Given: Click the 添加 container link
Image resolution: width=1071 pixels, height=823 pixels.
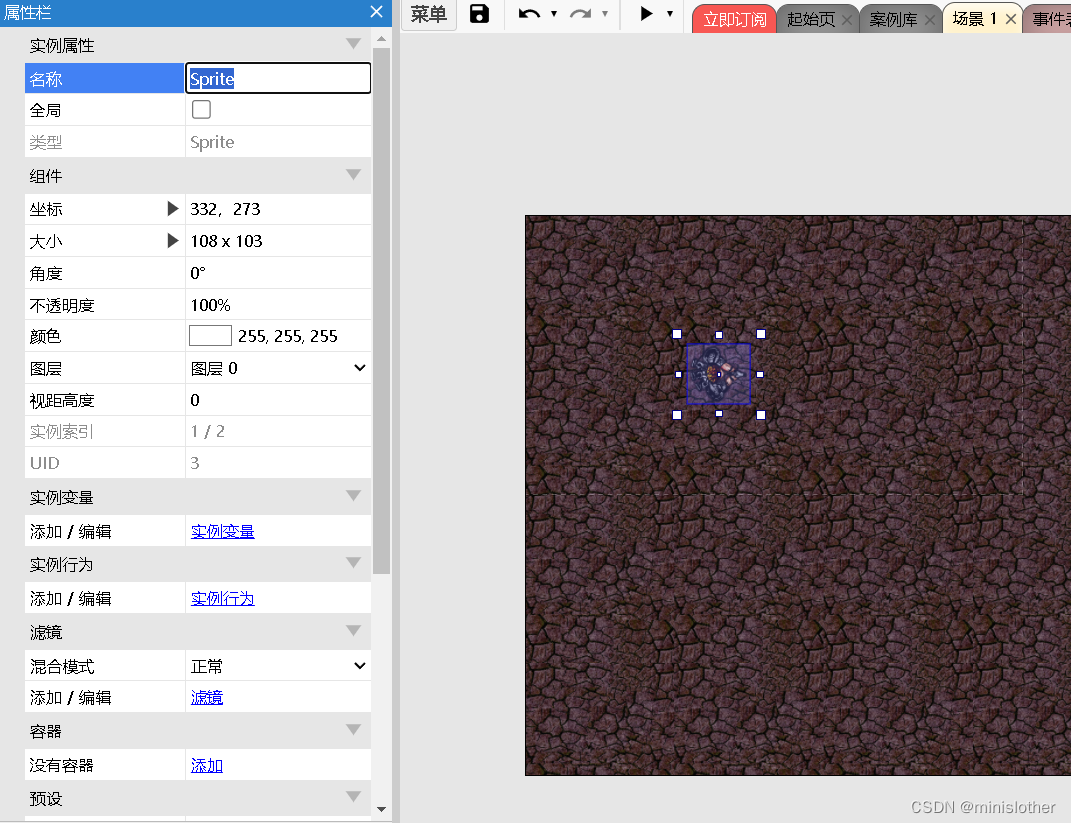Looking at the screenshot, I should (x=207, y=765).
